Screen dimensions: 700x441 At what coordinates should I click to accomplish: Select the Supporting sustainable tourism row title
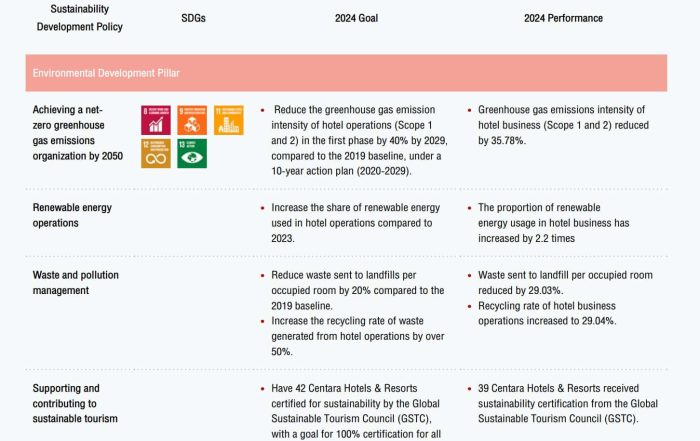point(75,404)
